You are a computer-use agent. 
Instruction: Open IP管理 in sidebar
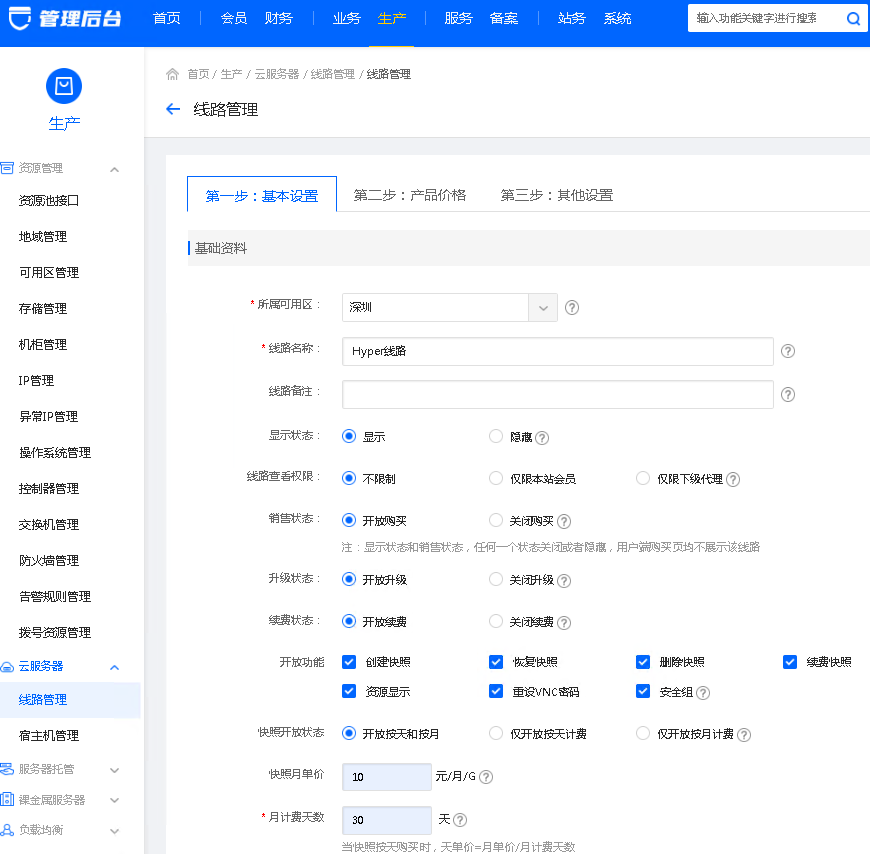pyautogui.click(x=36, y=381)
